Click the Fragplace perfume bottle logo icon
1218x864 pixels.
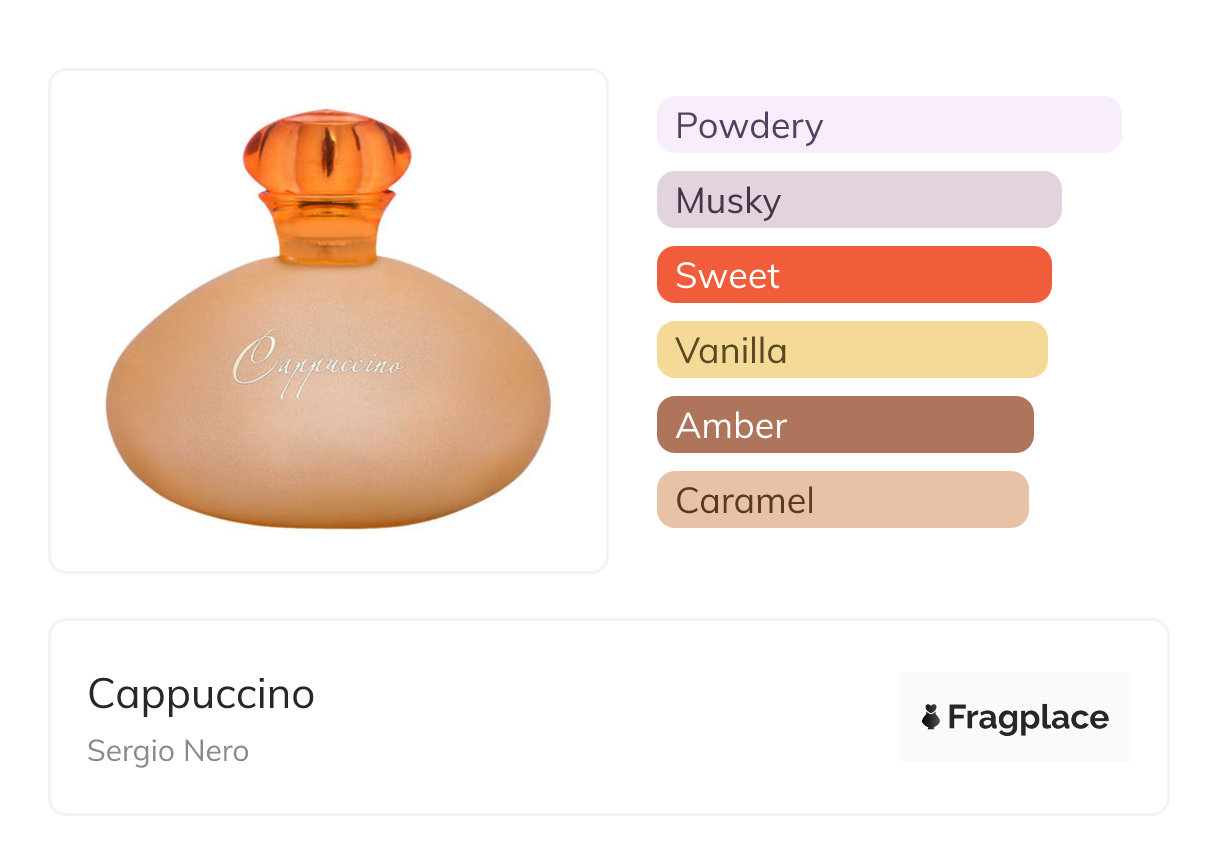[931, 717]
